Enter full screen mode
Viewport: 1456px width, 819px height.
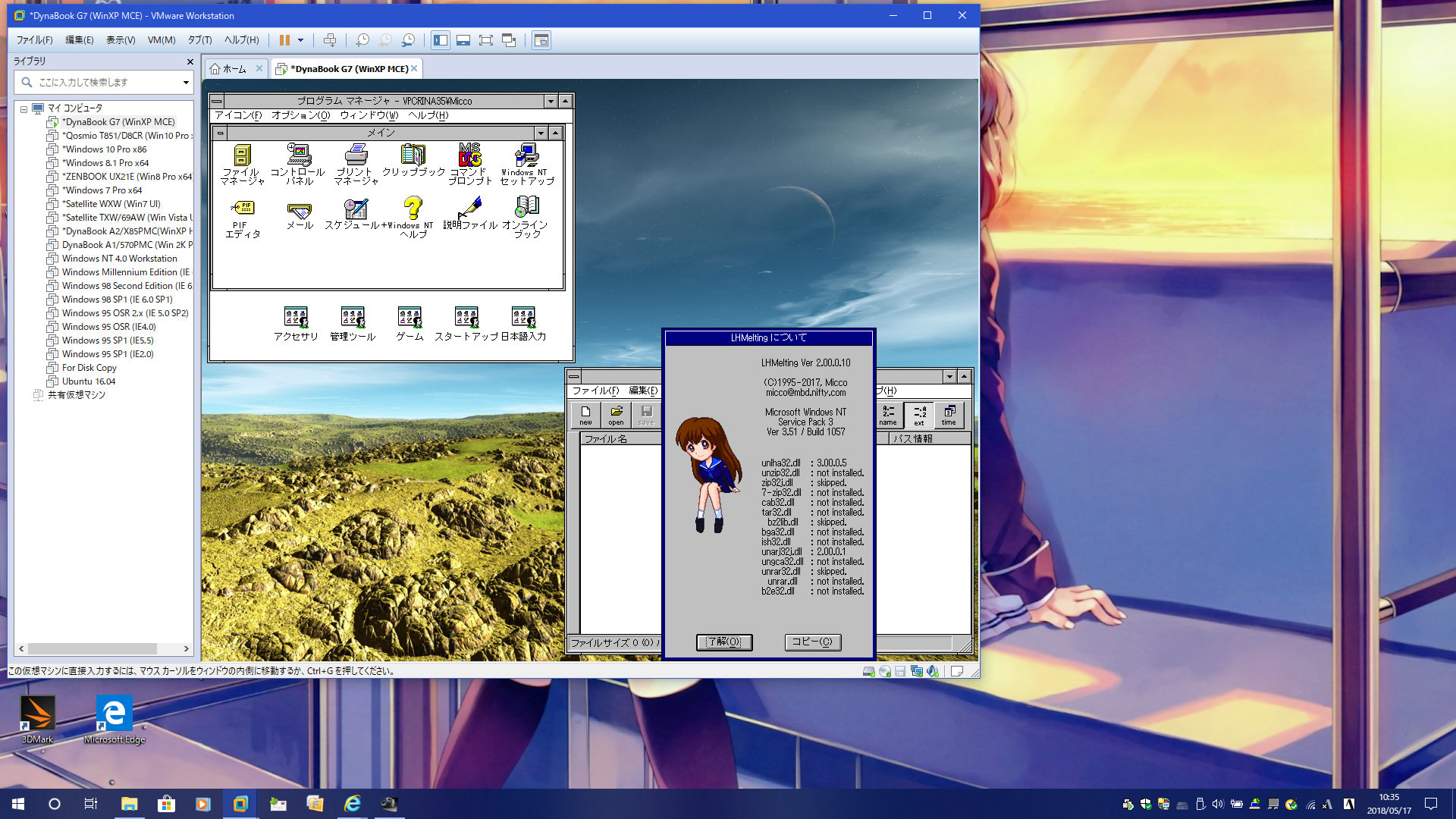point(486,40)
